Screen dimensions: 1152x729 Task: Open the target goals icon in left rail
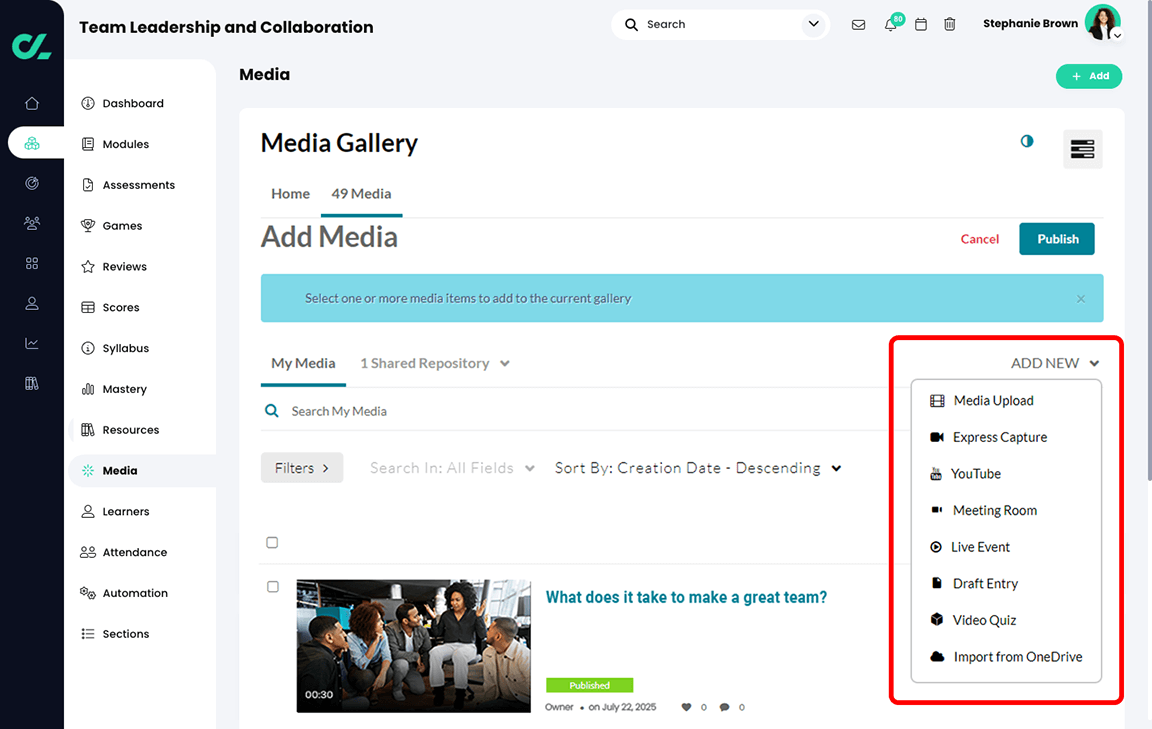(32, 183)
